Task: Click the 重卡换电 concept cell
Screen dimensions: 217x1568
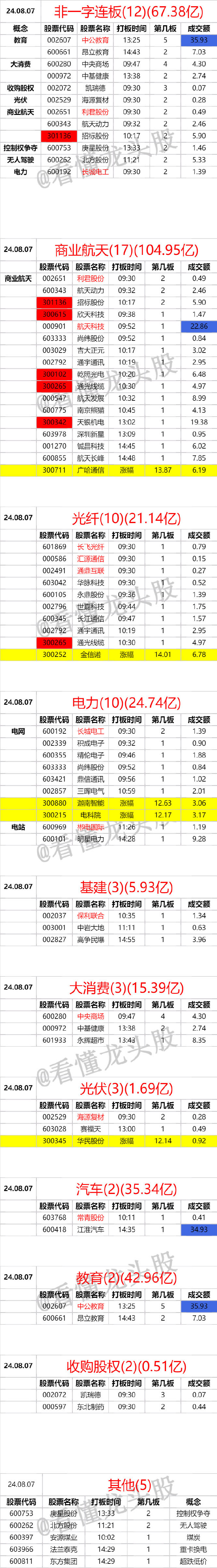Action: tap(193, 1548)
